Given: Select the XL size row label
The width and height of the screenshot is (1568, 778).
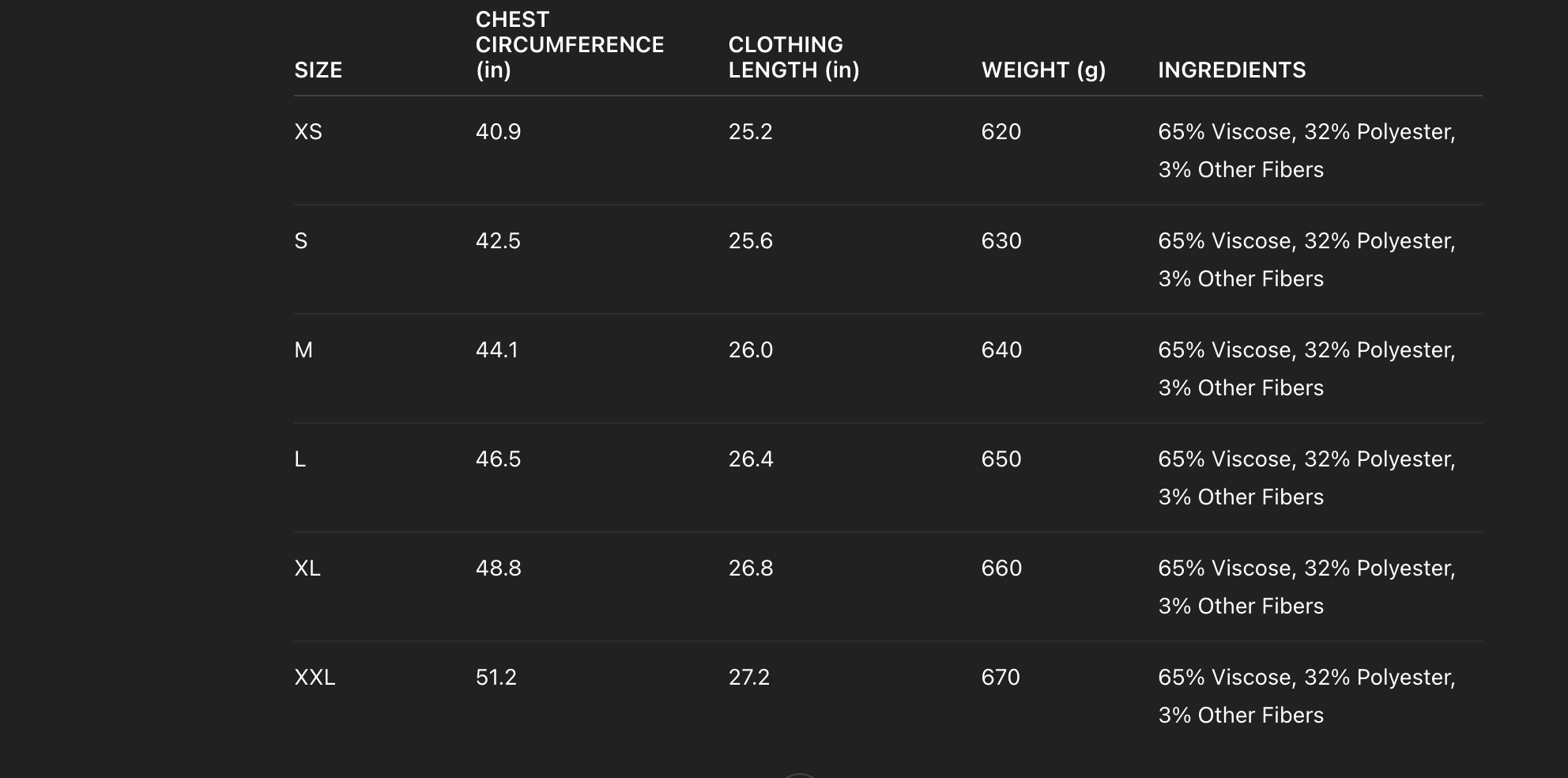Looking at the screenshot, I should [x=307, y=568].
